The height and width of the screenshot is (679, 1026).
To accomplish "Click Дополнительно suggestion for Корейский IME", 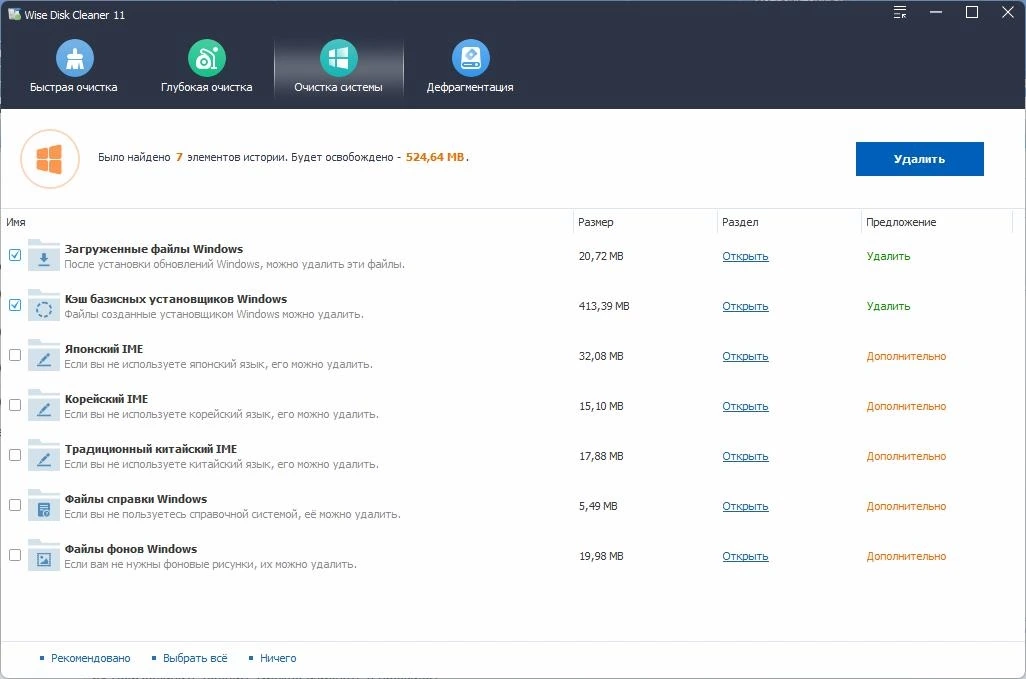I will (906, 406).
